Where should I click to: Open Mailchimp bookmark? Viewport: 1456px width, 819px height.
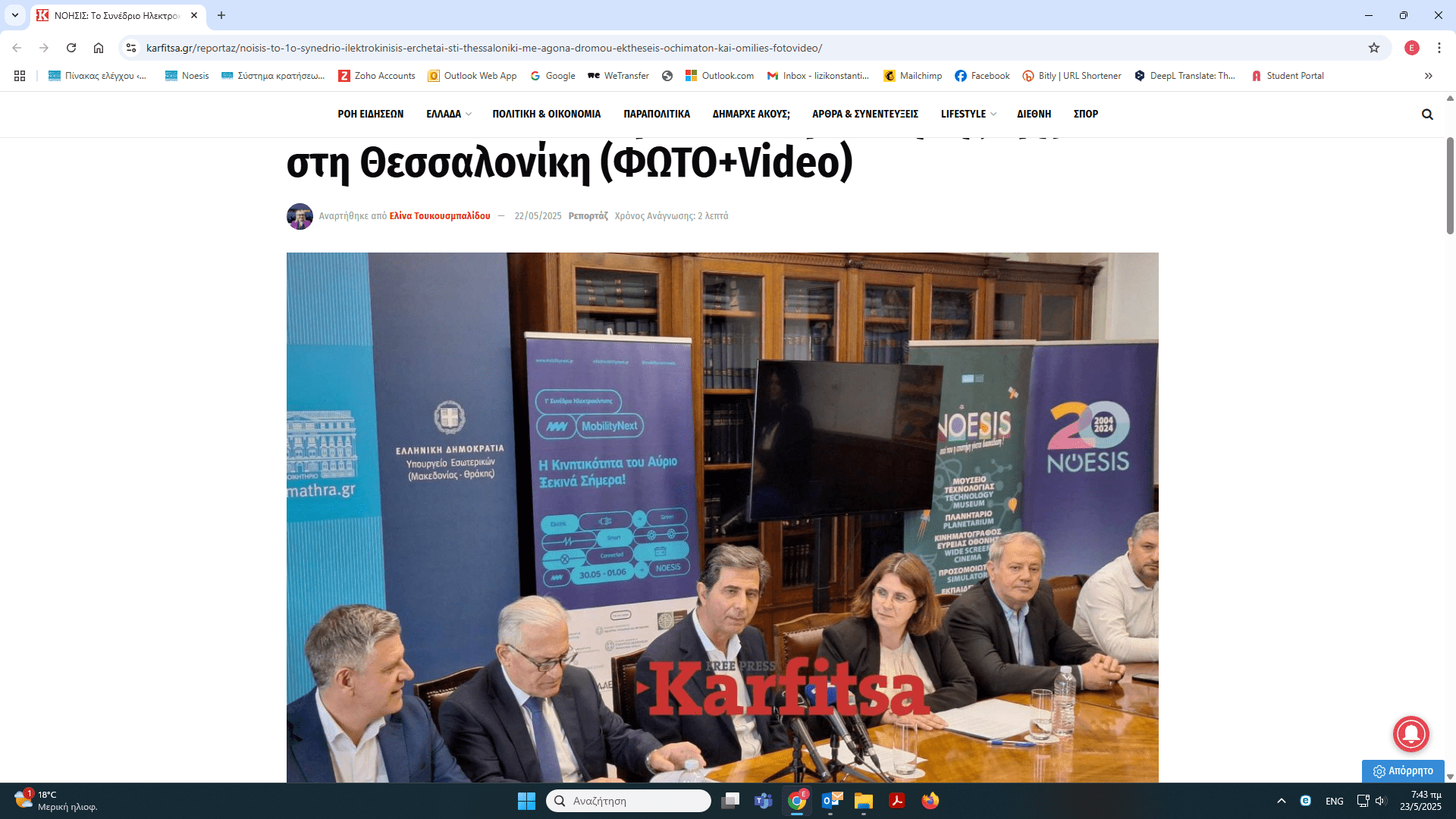[x=913, y=76]
